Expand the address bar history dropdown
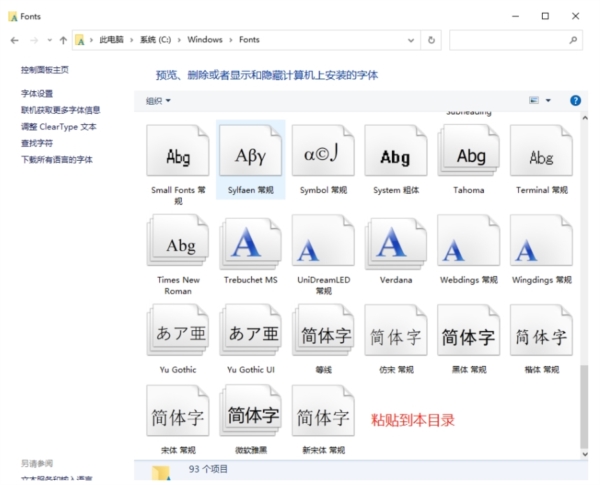600x485 pixels. tap(411, 40)
